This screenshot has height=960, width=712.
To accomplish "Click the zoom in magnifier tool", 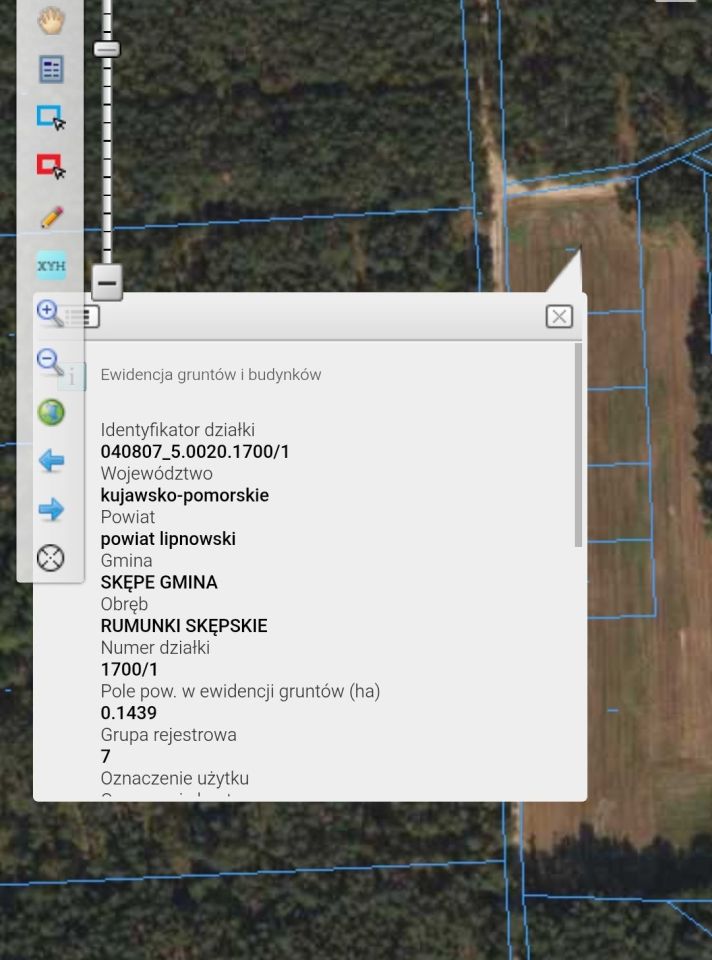I will pos(50,313).
